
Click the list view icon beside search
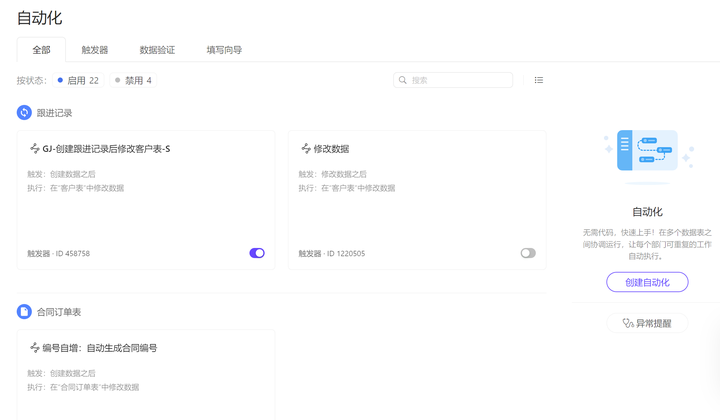pyautogui.click(x=539, y=80)
